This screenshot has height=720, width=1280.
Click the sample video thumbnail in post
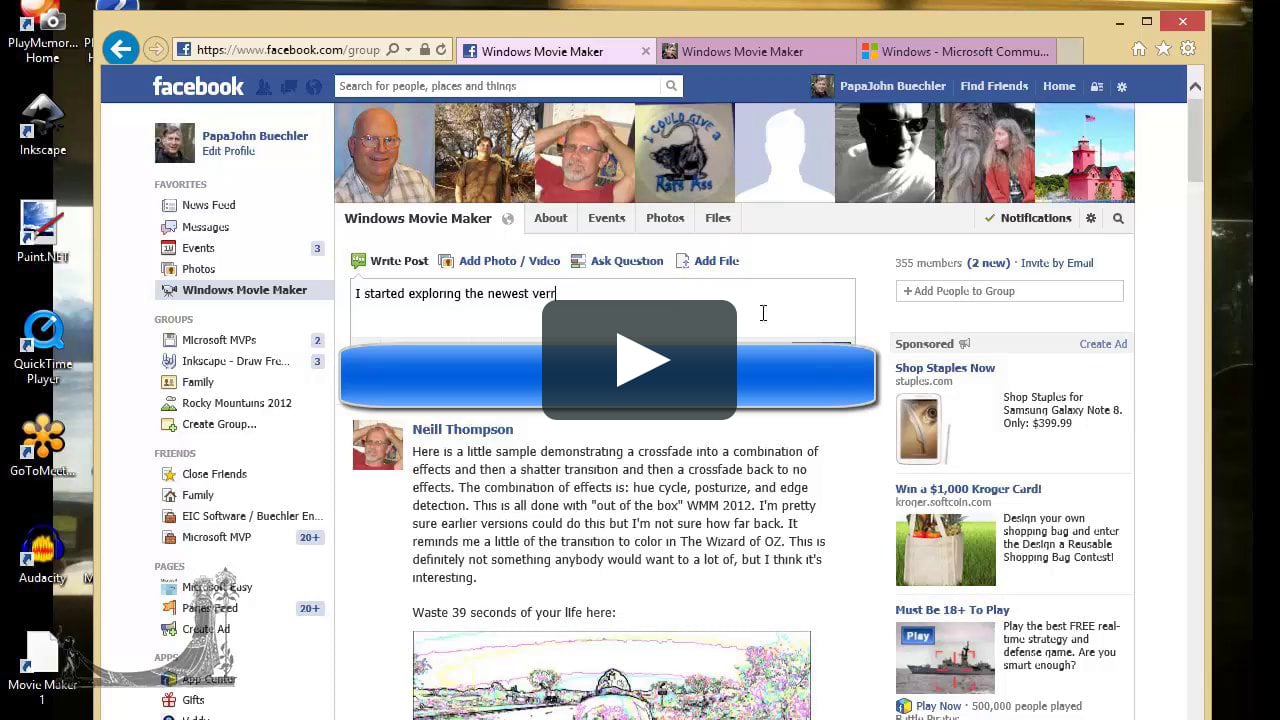611,675
